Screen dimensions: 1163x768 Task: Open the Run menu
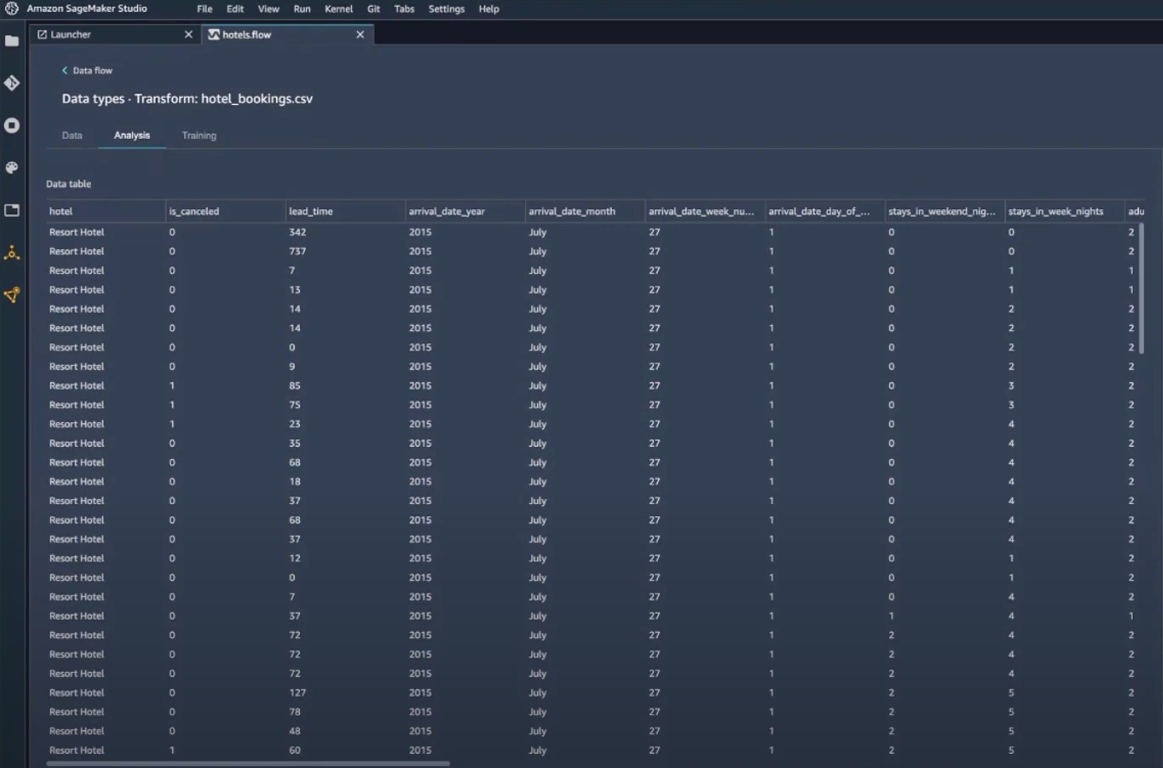(x=302, y=9)
